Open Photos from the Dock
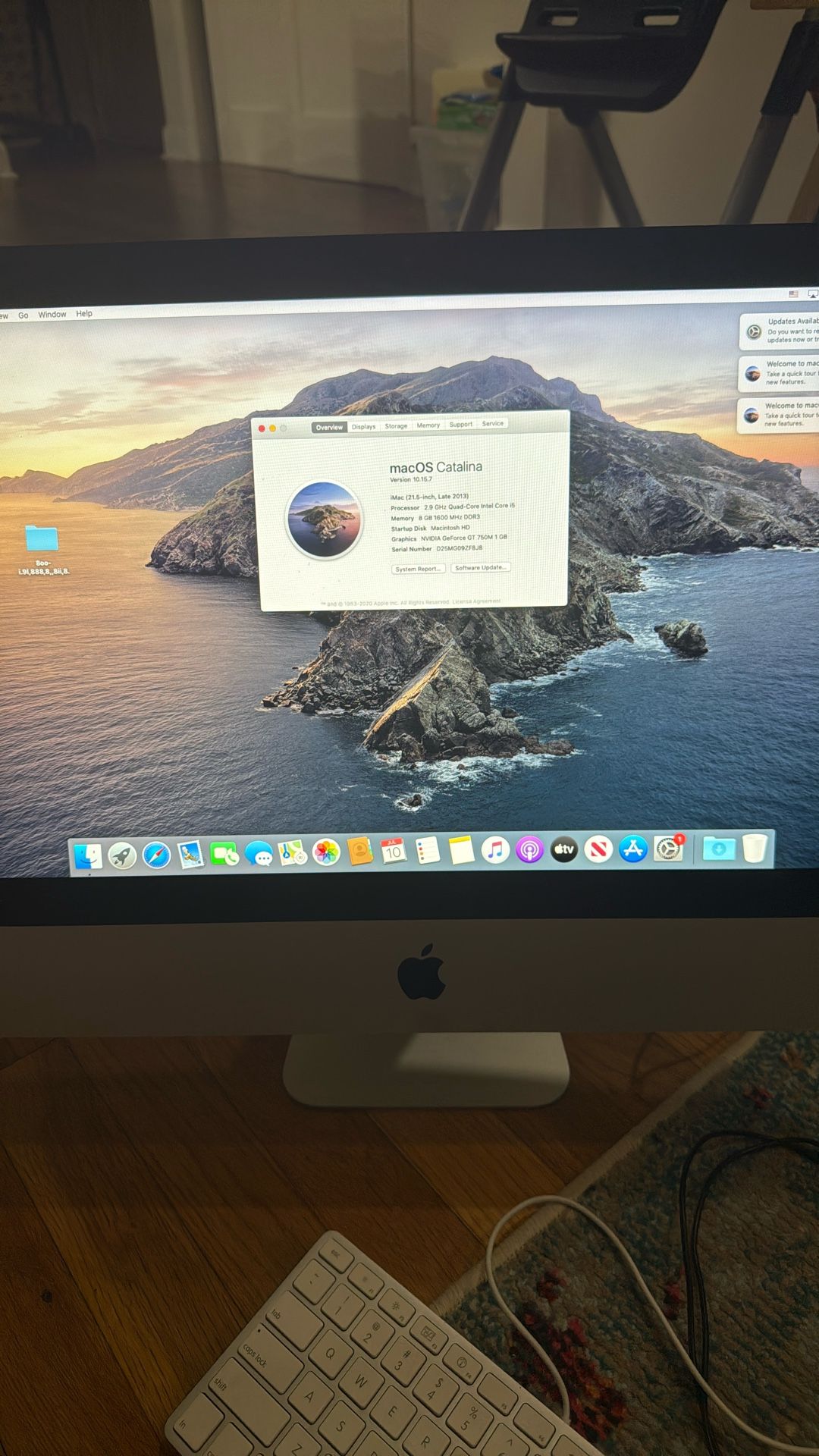The height and width of the screenshot is (1456, 819). 326,853
